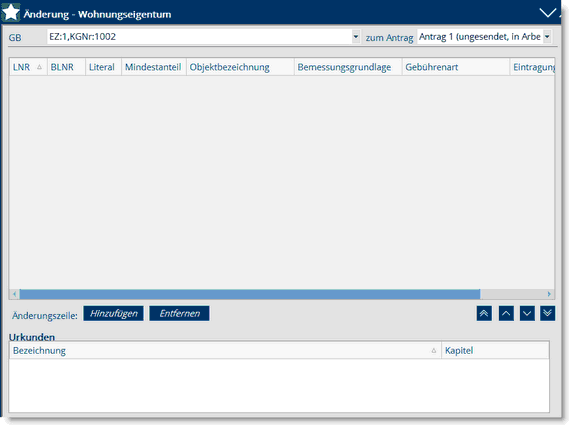This screenshot has width=571, height=427.
Task: Open the zum Antrag dropdown arrow
Action: (x=547, y=37)
